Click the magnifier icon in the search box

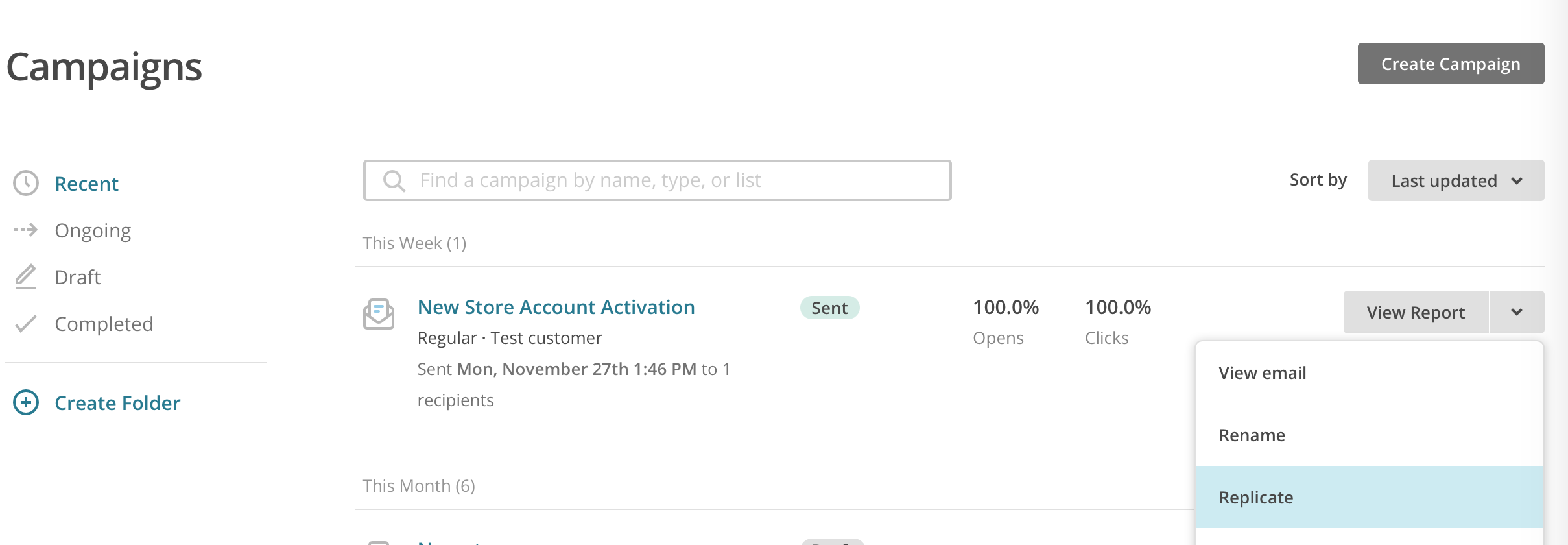click(x=394, y=180)
